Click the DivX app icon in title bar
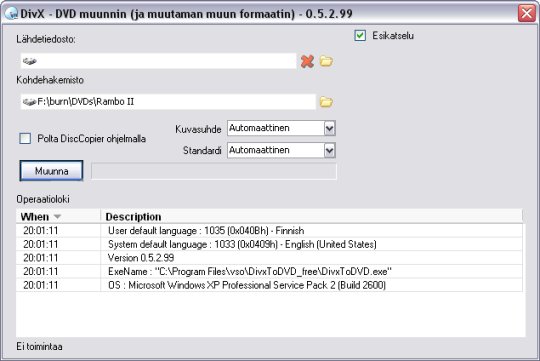540x361 pixels. 11,14
